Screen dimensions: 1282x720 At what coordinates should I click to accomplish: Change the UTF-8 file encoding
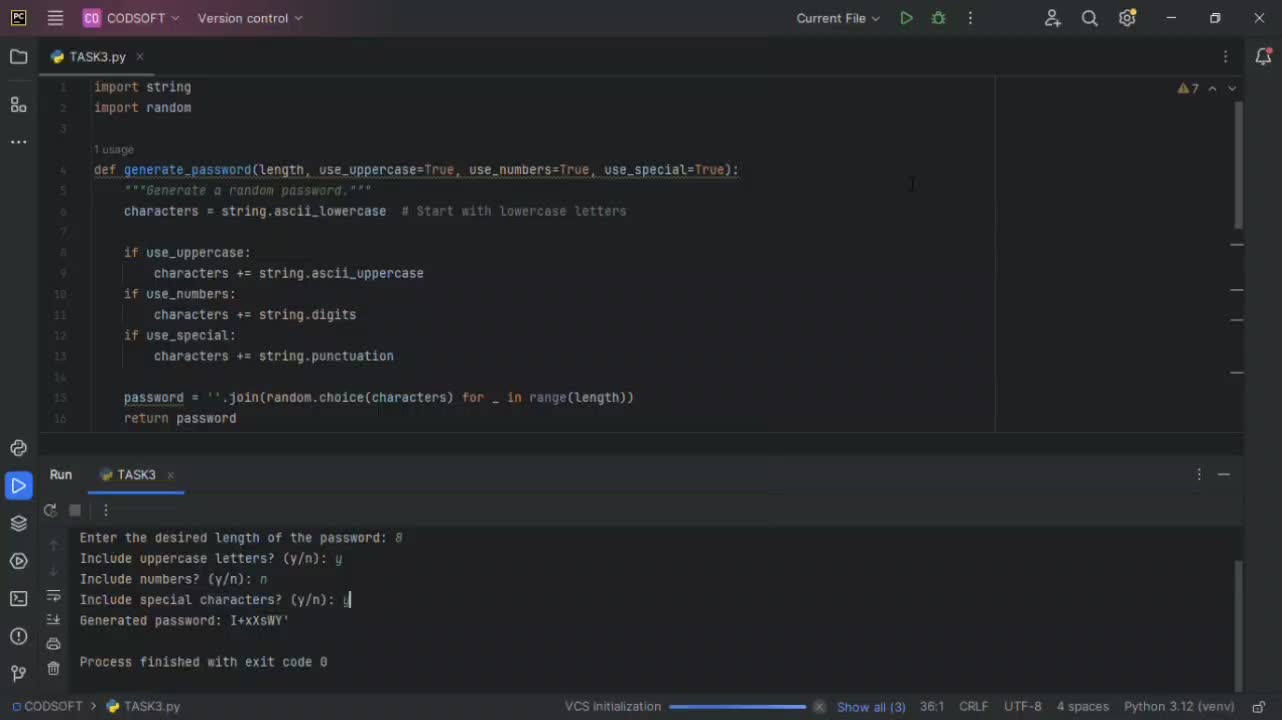tap(1022, 706)
